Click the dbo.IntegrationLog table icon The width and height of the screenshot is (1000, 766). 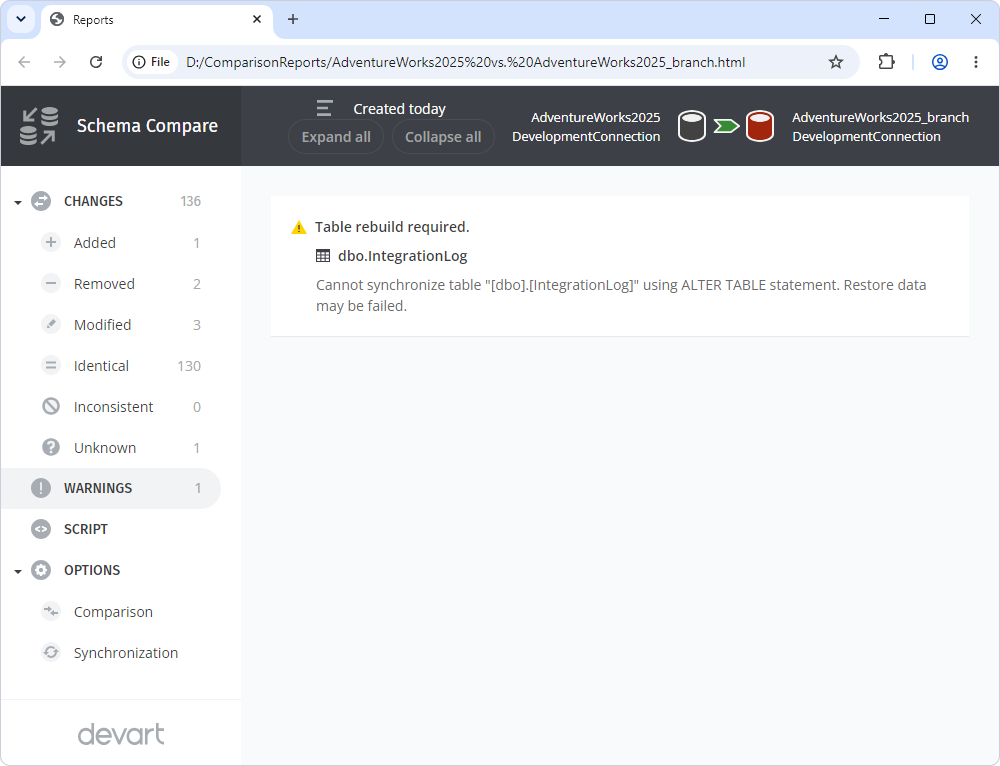pos(323,256)
